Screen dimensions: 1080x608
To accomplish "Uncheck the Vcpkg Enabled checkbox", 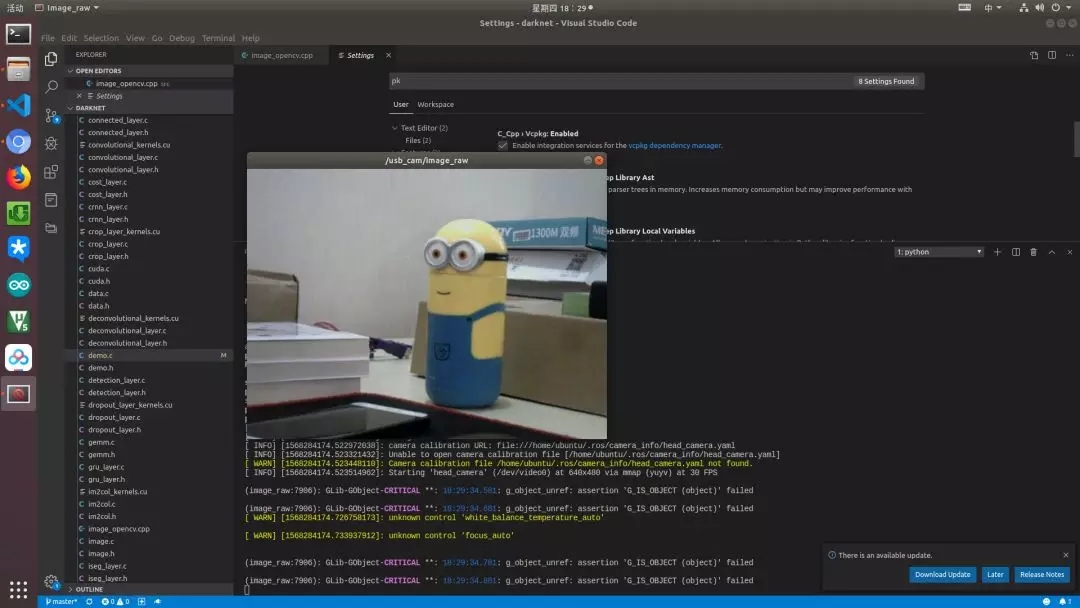I will coord(503,145).
